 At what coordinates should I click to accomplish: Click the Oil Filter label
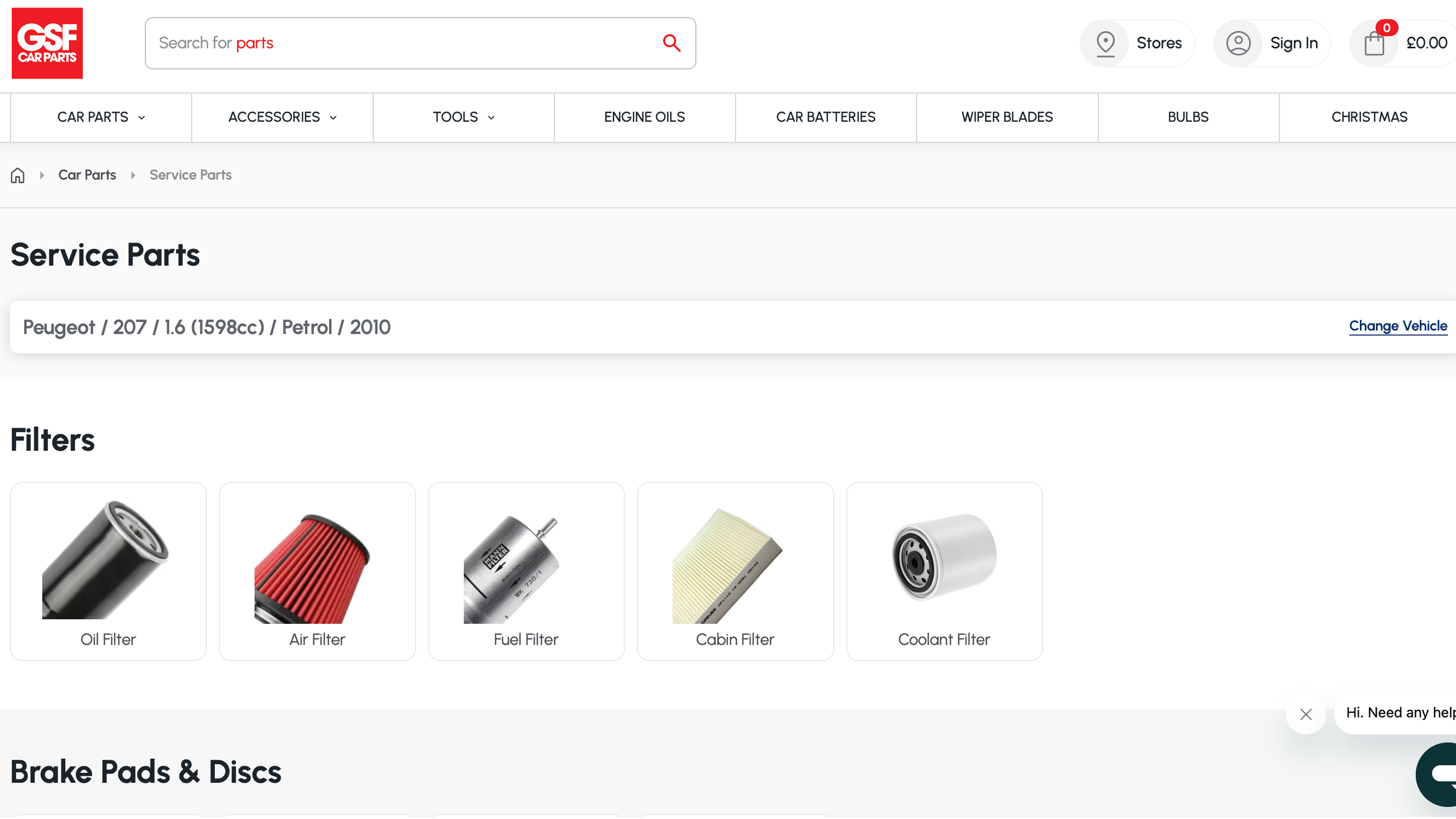coord(108,639)
